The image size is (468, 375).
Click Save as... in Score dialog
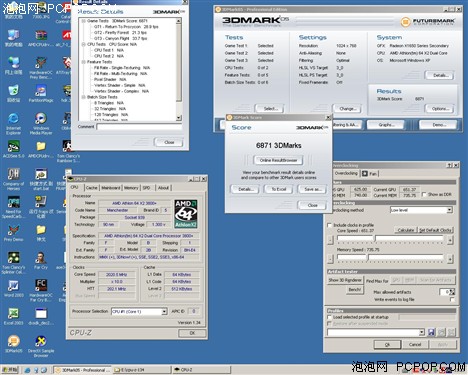(312, 189)
